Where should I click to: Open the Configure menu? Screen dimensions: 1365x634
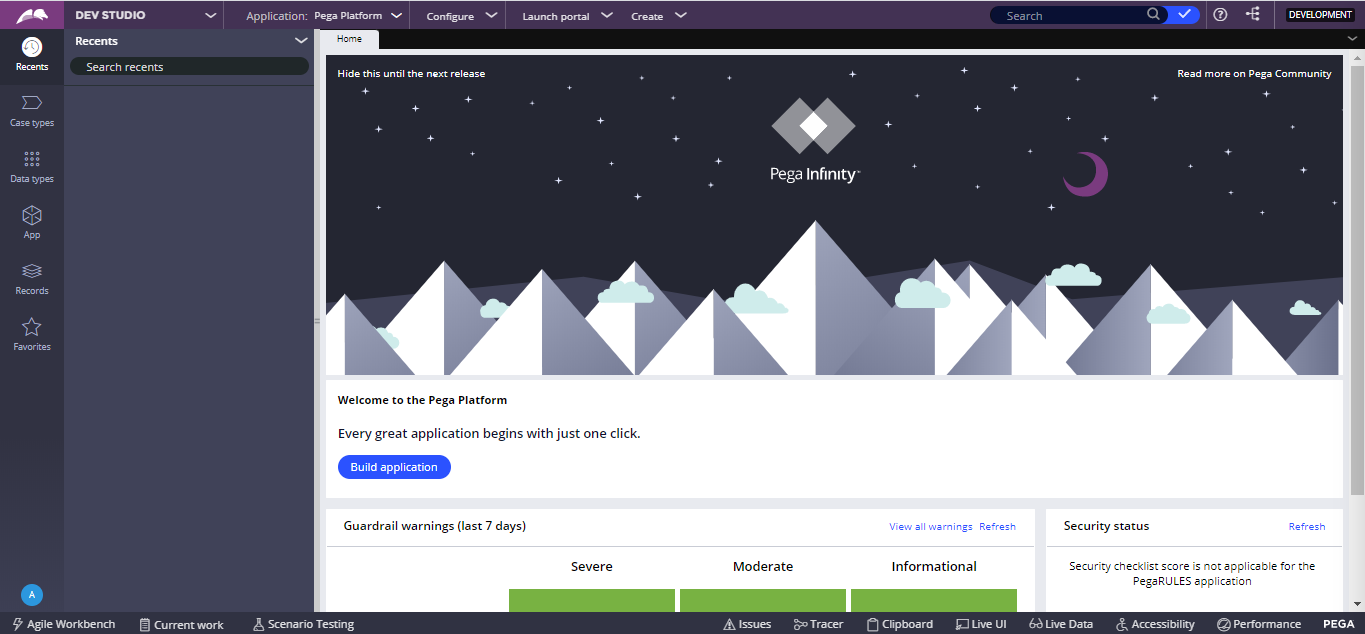coord(461,15)
